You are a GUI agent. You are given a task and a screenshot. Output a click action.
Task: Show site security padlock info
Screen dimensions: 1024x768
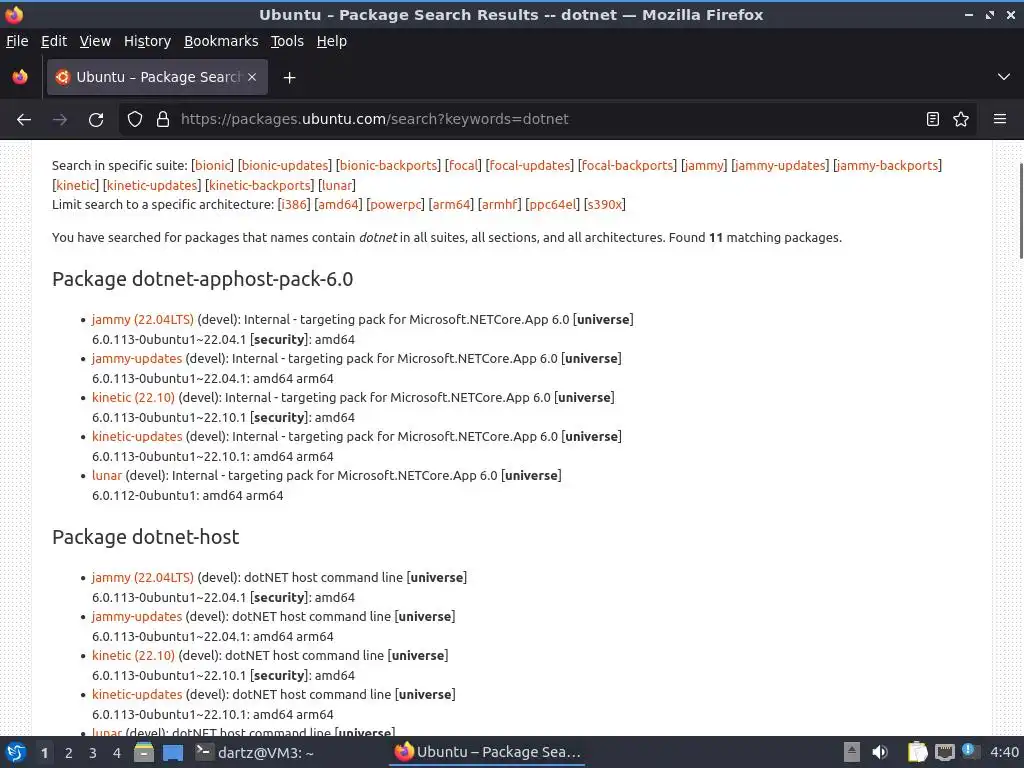coord(163,120)
